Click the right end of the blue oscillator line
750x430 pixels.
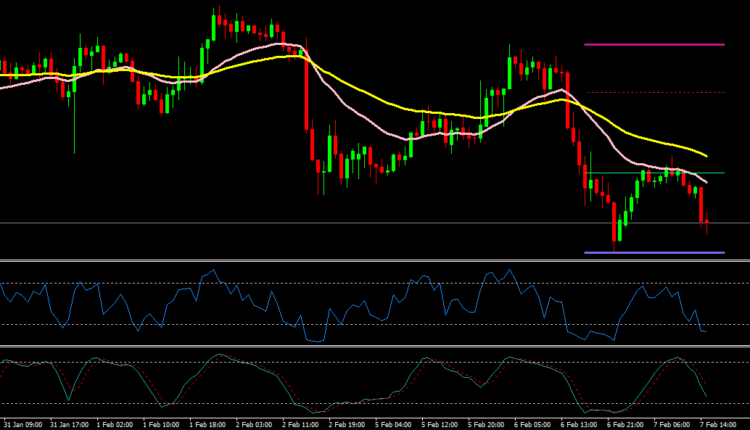[x=706, y=331]
